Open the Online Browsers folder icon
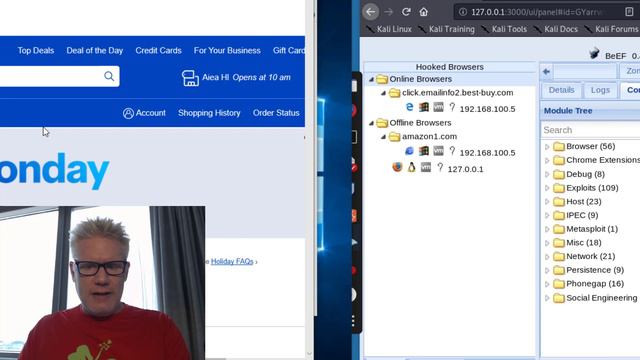 click(382, 79)
